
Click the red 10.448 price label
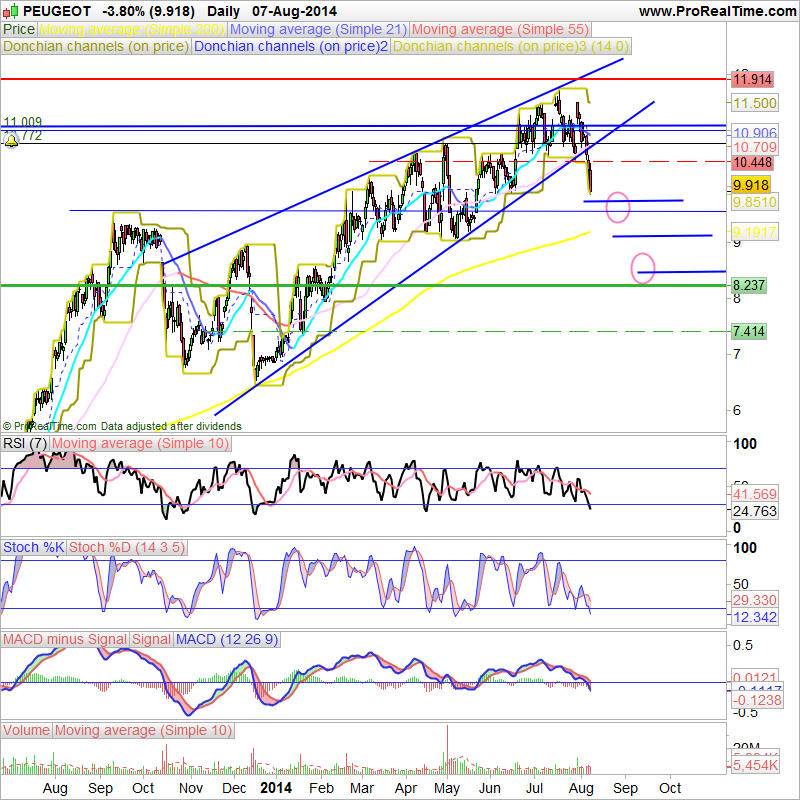753,163
